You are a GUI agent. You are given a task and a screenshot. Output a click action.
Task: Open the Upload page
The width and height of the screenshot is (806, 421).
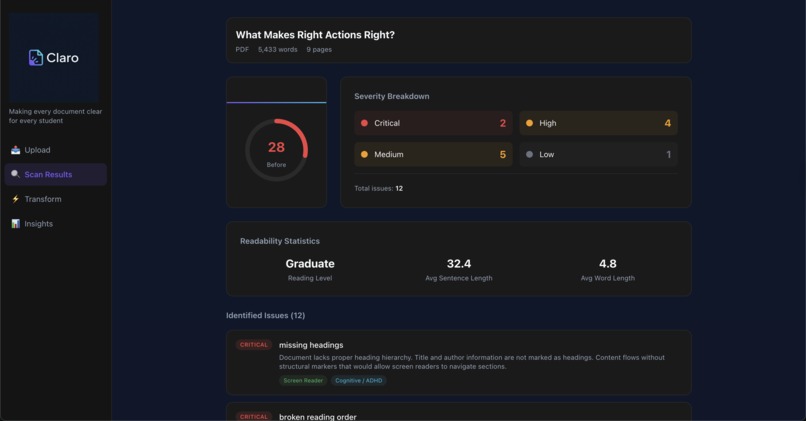[56, 150]
